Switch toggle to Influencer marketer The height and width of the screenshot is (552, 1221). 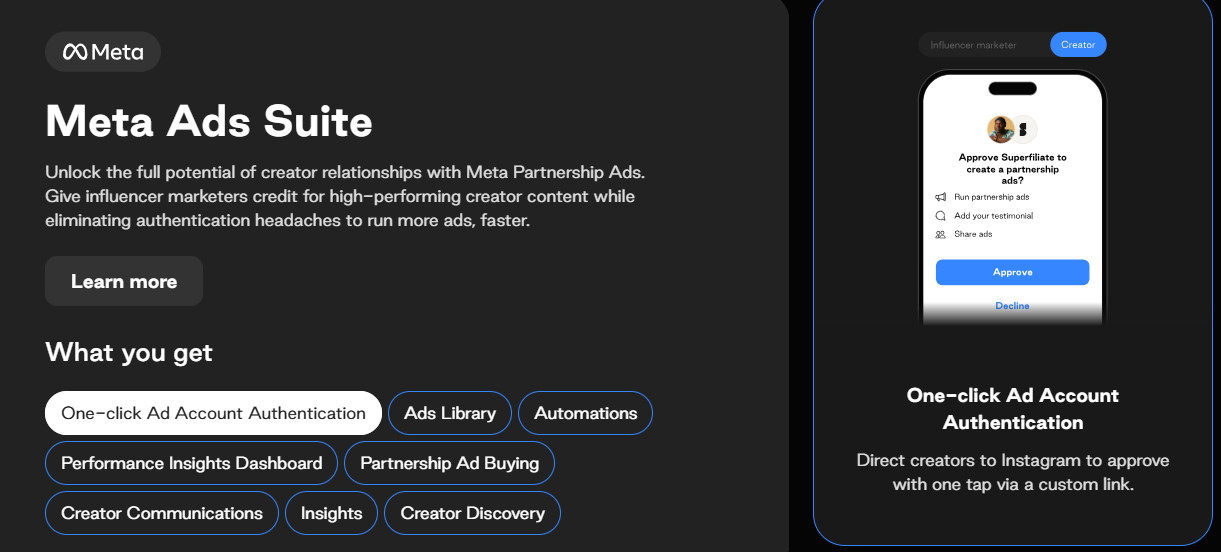coord(973,45)
